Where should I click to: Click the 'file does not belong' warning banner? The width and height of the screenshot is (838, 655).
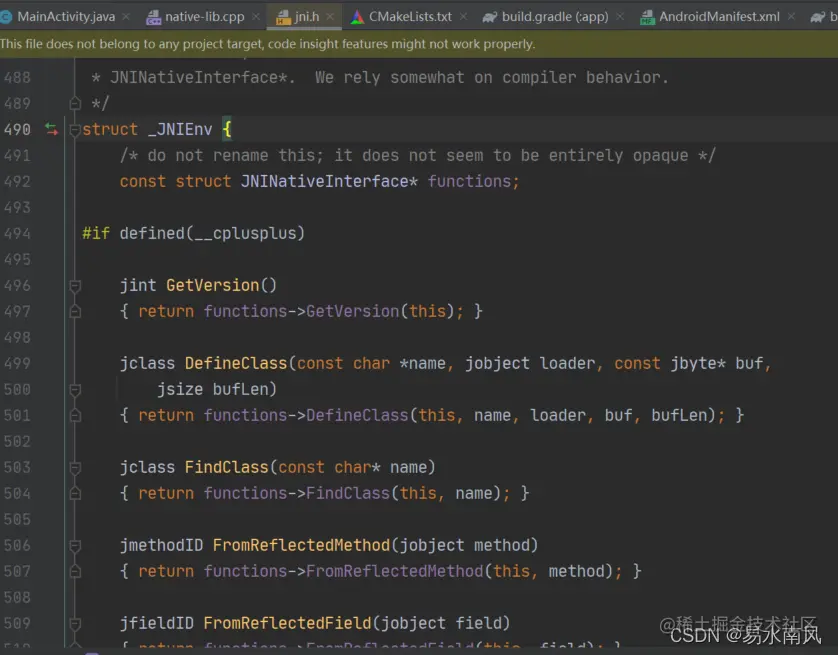pos(419,44)
